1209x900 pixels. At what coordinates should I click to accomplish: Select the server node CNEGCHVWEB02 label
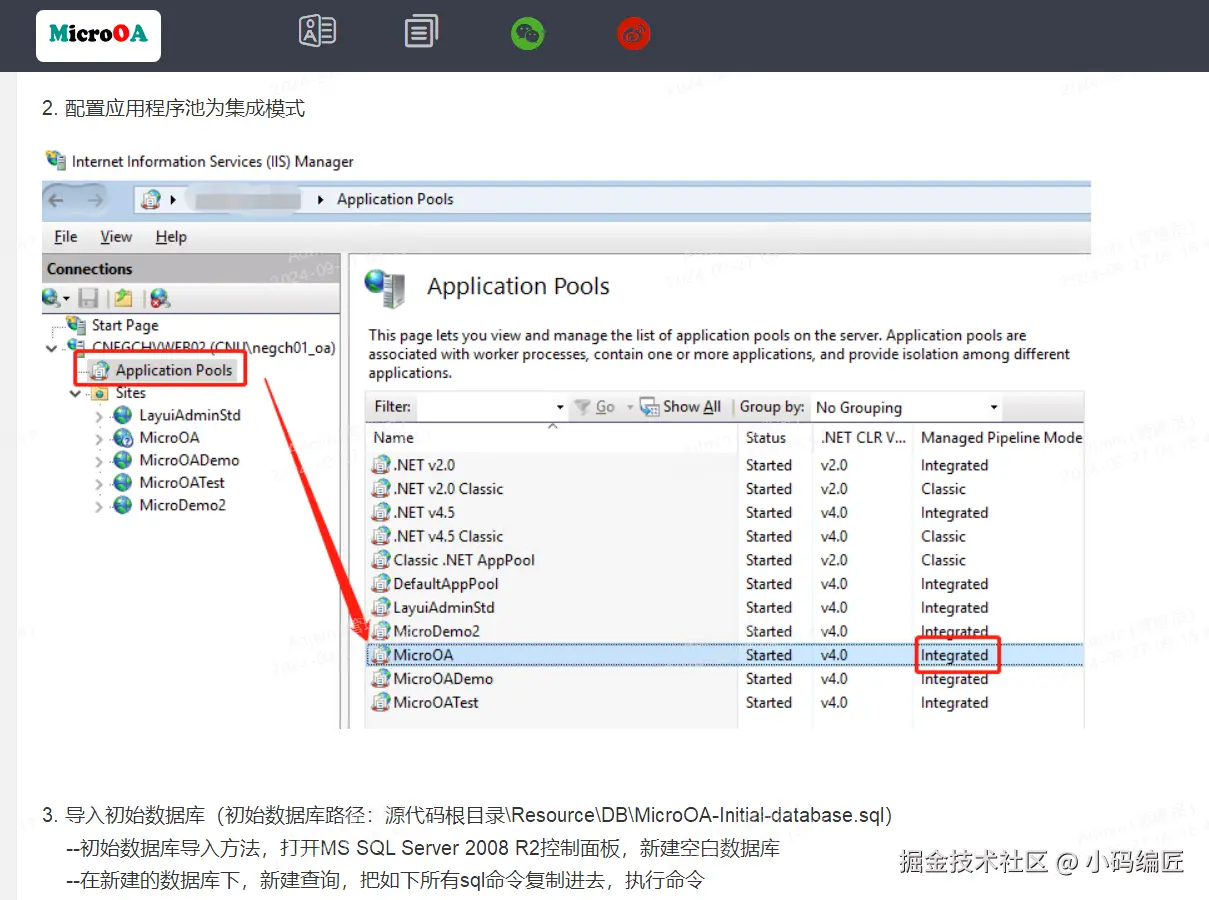click(213, 347)
